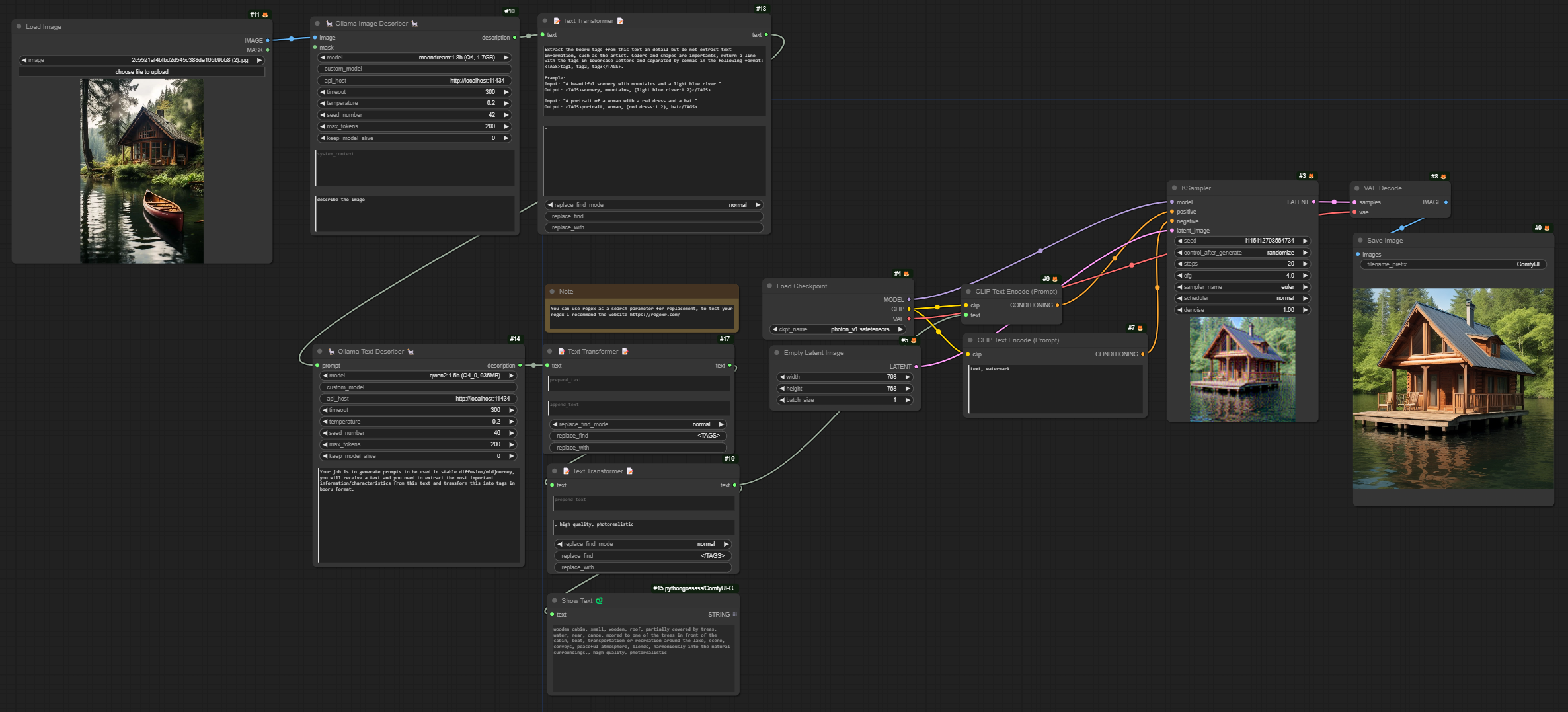
Task: Open control_after_generate randomize dropdown
Action: (1242, 253)
